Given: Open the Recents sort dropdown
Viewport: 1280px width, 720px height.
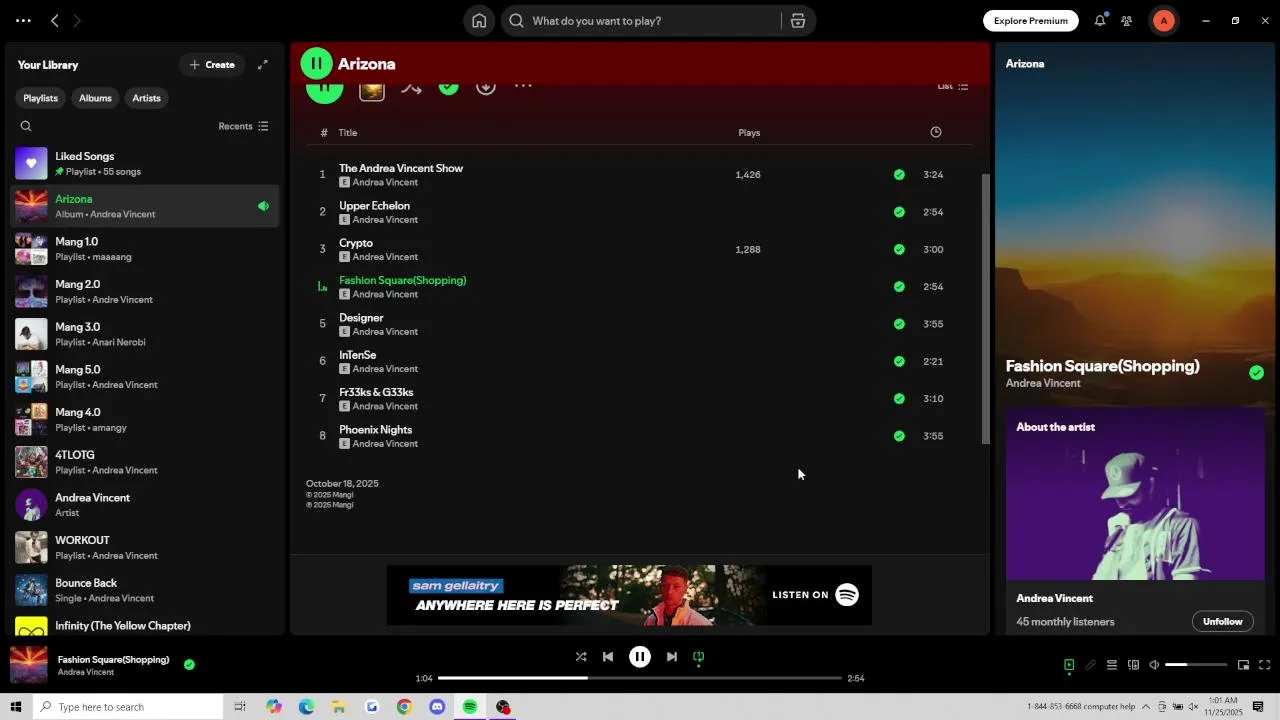Looking at the screenshot, I should 243,126.
